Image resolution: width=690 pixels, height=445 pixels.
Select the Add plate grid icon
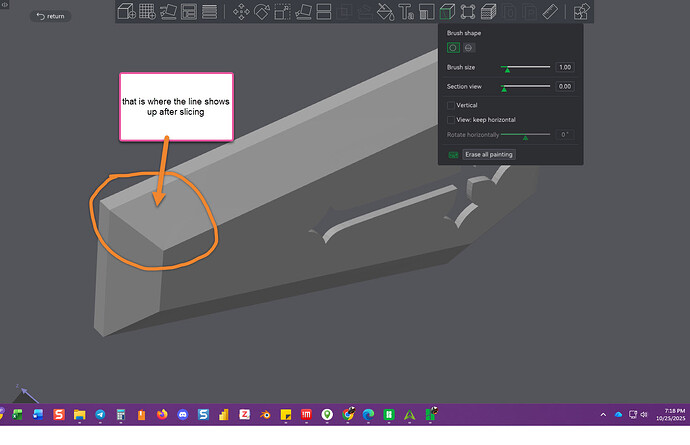click(x=147, y=11)
